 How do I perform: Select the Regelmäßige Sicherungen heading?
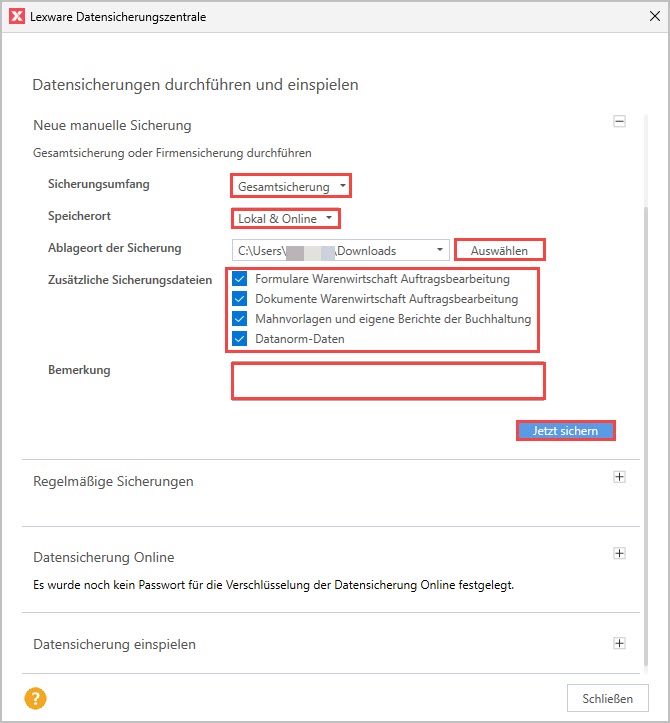point(113,481)
